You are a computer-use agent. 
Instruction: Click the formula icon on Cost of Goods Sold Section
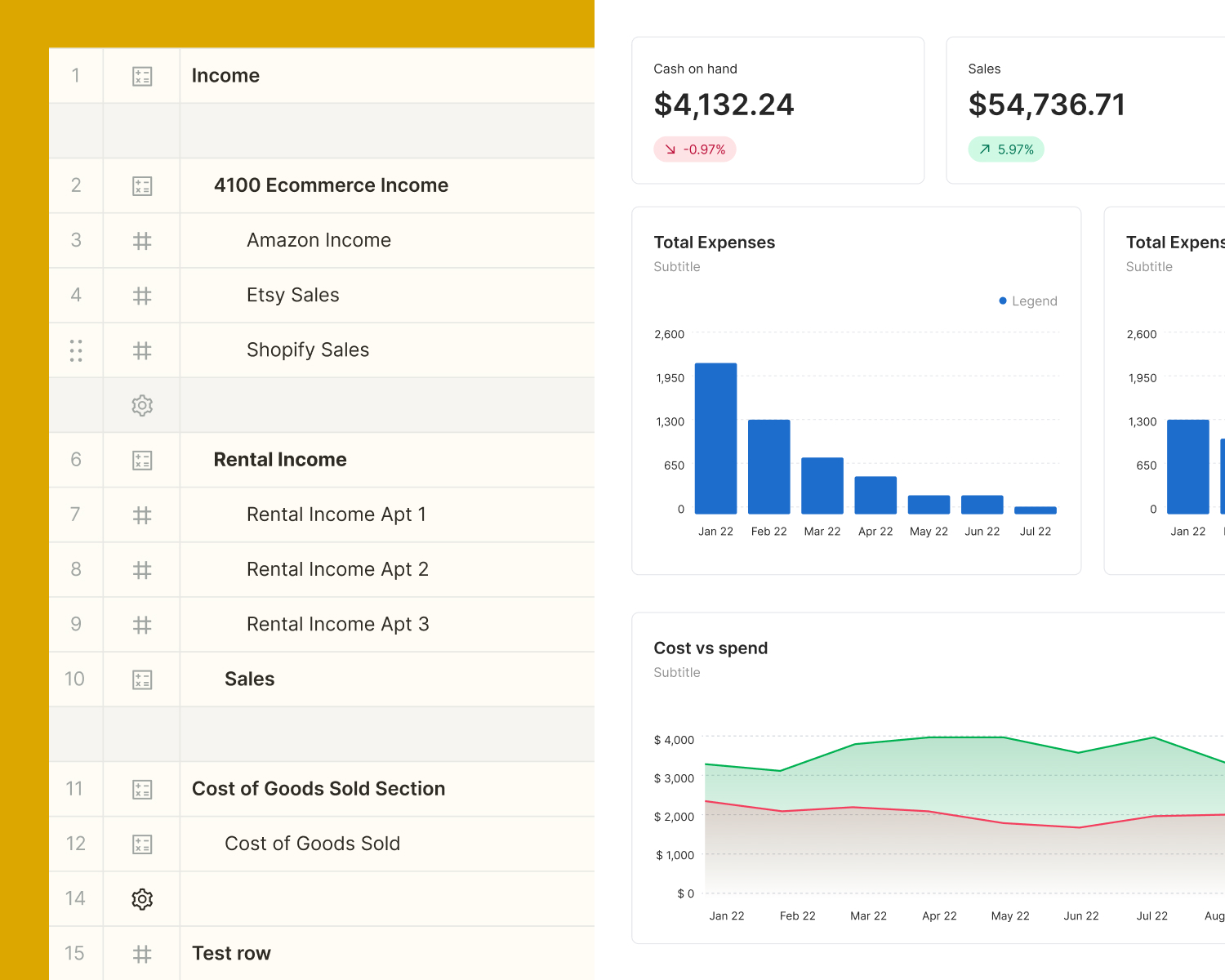pyautogui.click(x=142, y=789)
